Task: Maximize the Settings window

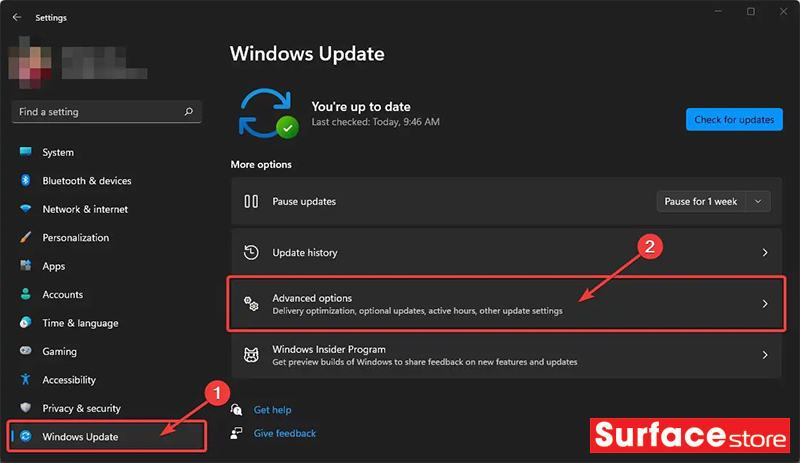Action: tap(751, 11)
